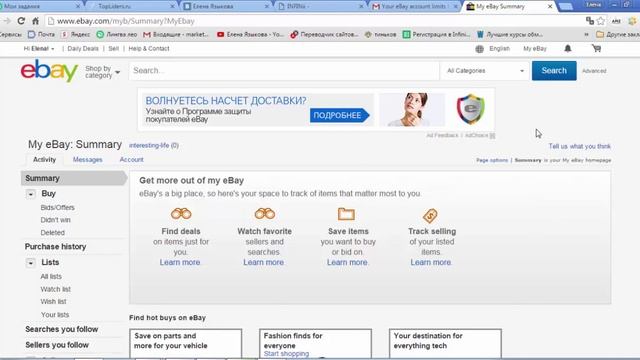The image size is (640, 360).
Task: Click the browser home icon
Action: (36, 21)
